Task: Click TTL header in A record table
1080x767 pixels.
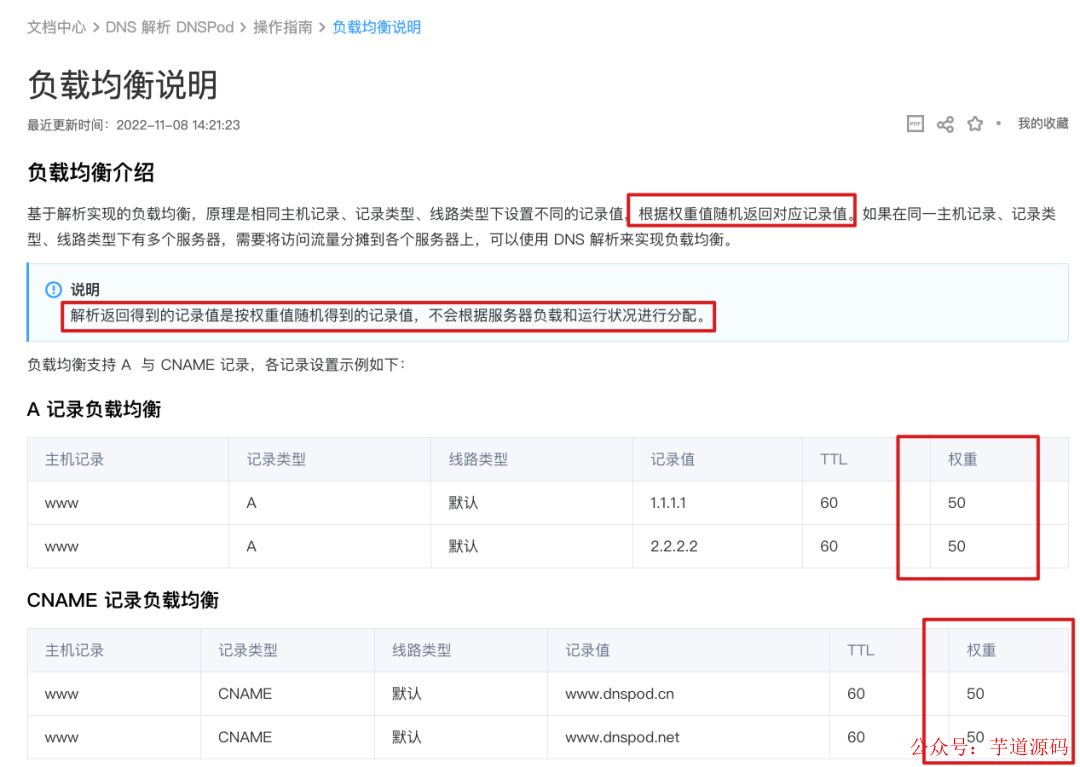Action: (833, 459)
